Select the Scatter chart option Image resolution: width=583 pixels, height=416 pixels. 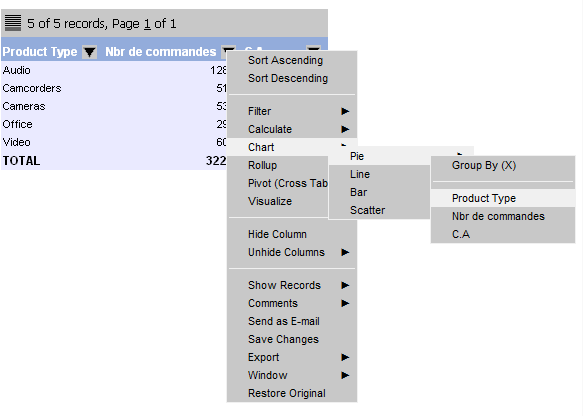379,210
